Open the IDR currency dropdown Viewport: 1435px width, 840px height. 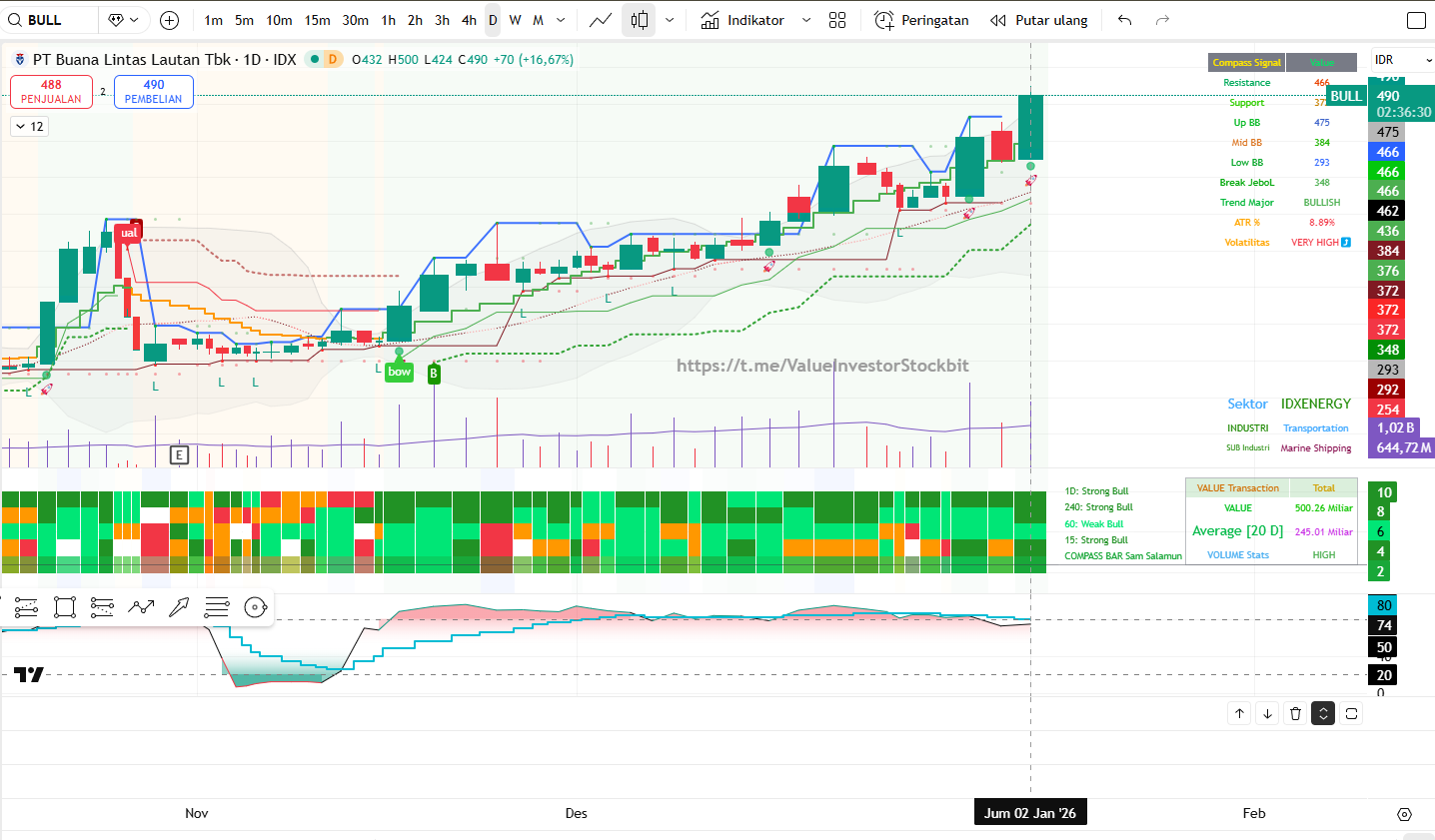point(1401,60)
